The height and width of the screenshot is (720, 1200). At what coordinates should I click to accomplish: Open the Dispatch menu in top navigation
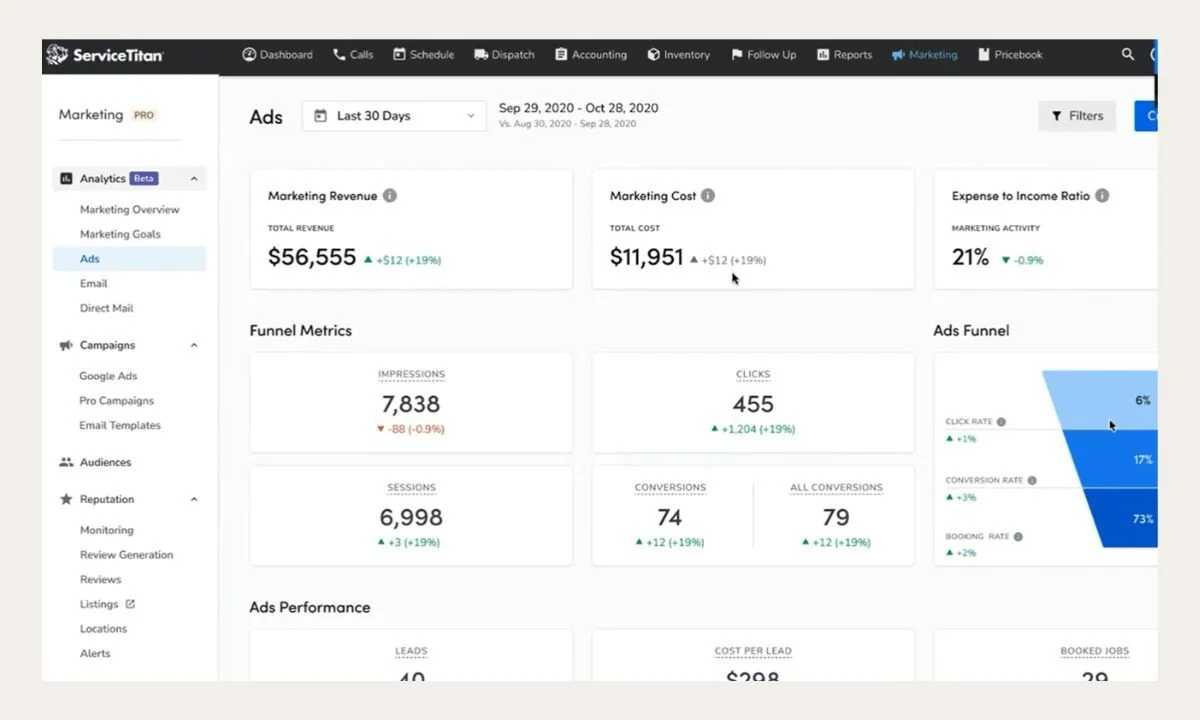pyautogui.click(x=504, y=55)
